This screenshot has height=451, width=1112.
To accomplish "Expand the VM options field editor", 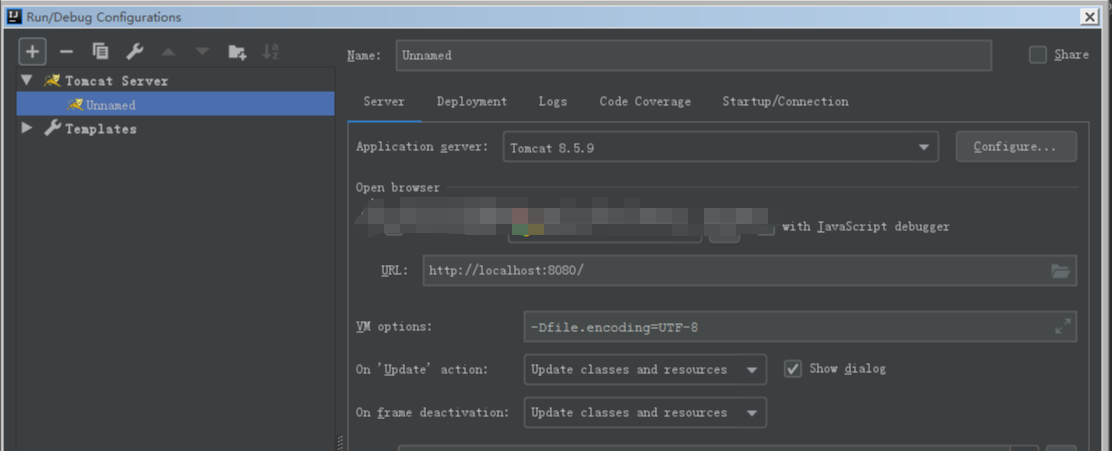I will point(1062,327).
